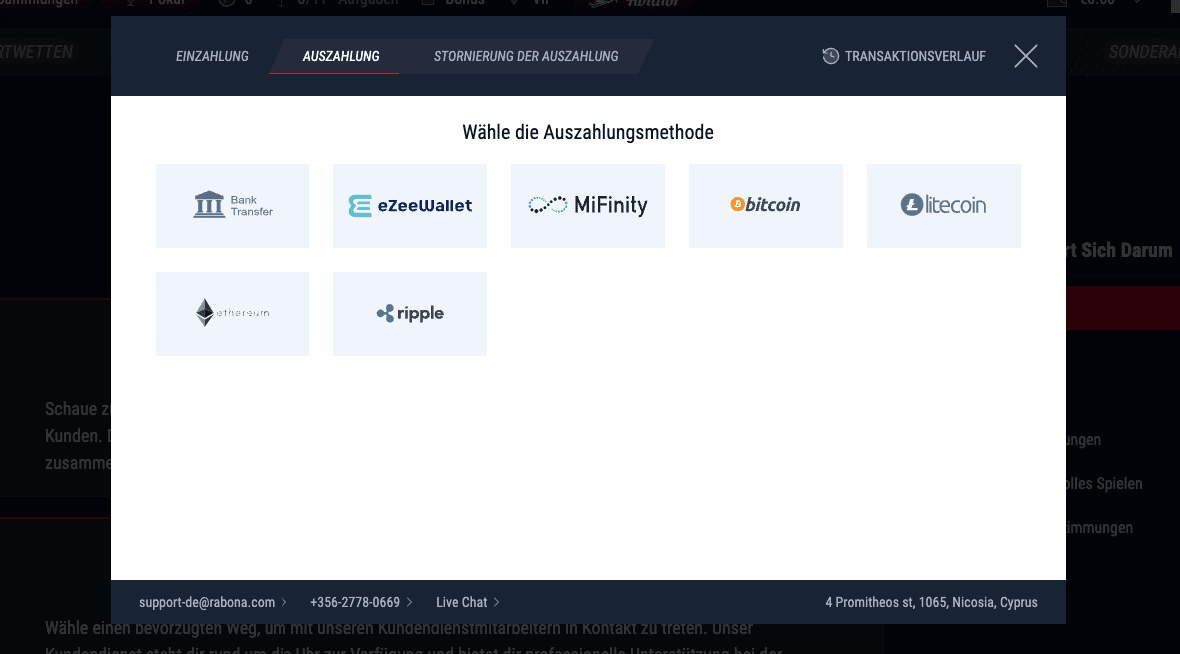
Task: Start a Live Chat session
Action: [x=461, y=602]
